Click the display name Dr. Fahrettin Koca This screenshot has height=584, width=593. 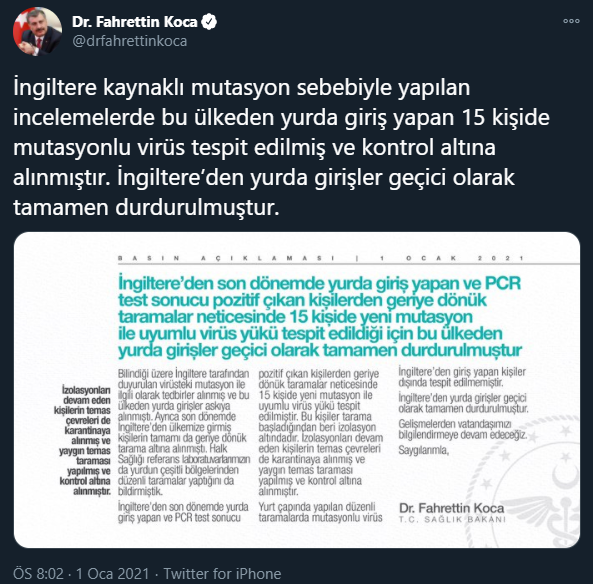pyautogui.click(x=135, y=22)
